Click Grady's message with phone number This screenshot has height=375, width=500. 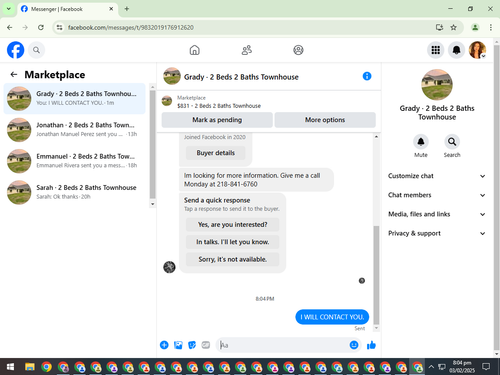coord(256,180)
